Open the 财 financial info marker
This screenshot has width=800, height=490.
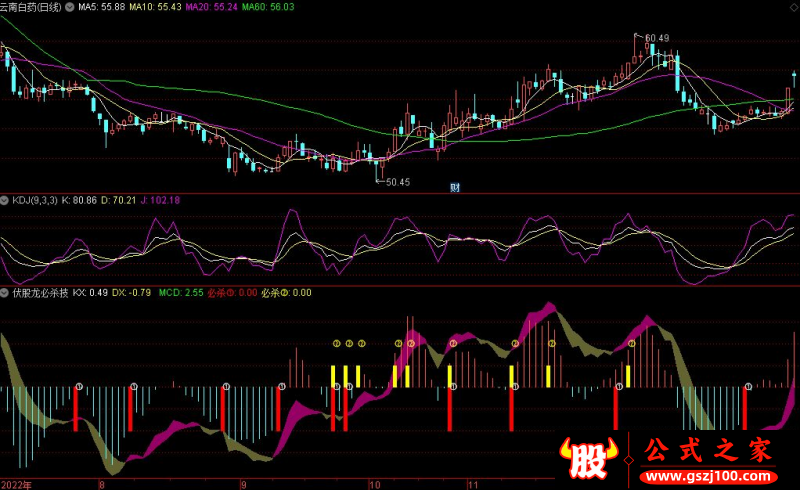click(x=455, y=187)
